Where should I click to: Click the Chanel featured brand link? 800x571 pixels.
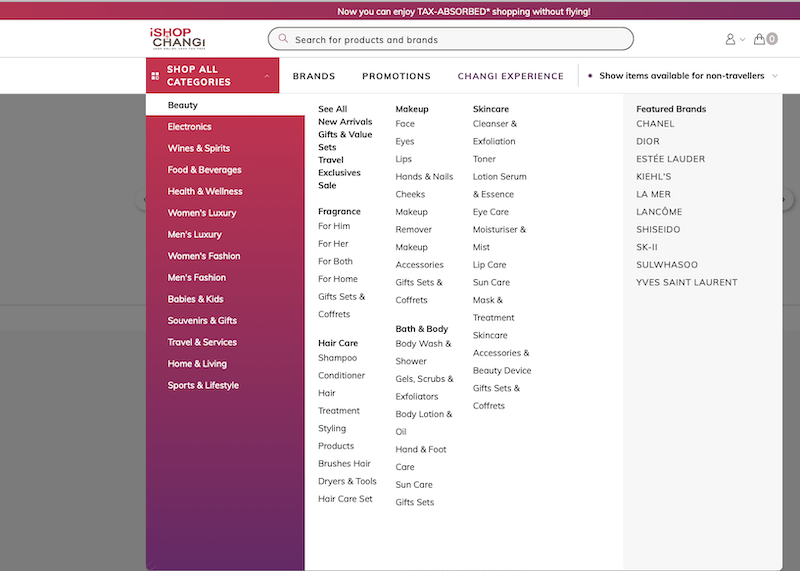(x=655, y=124)
